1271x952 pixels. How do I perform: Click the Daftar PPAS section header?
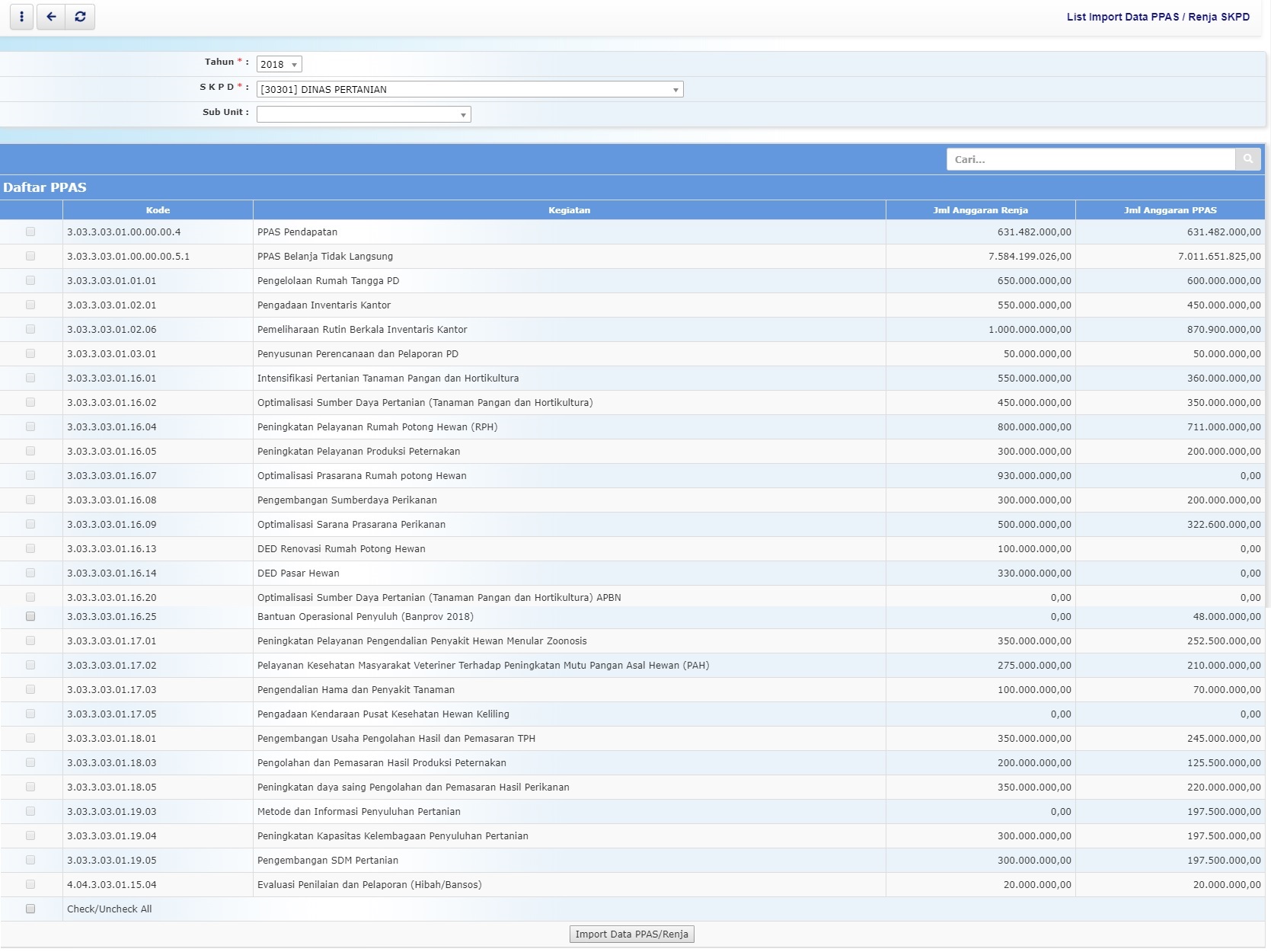[x=43, y=187]
